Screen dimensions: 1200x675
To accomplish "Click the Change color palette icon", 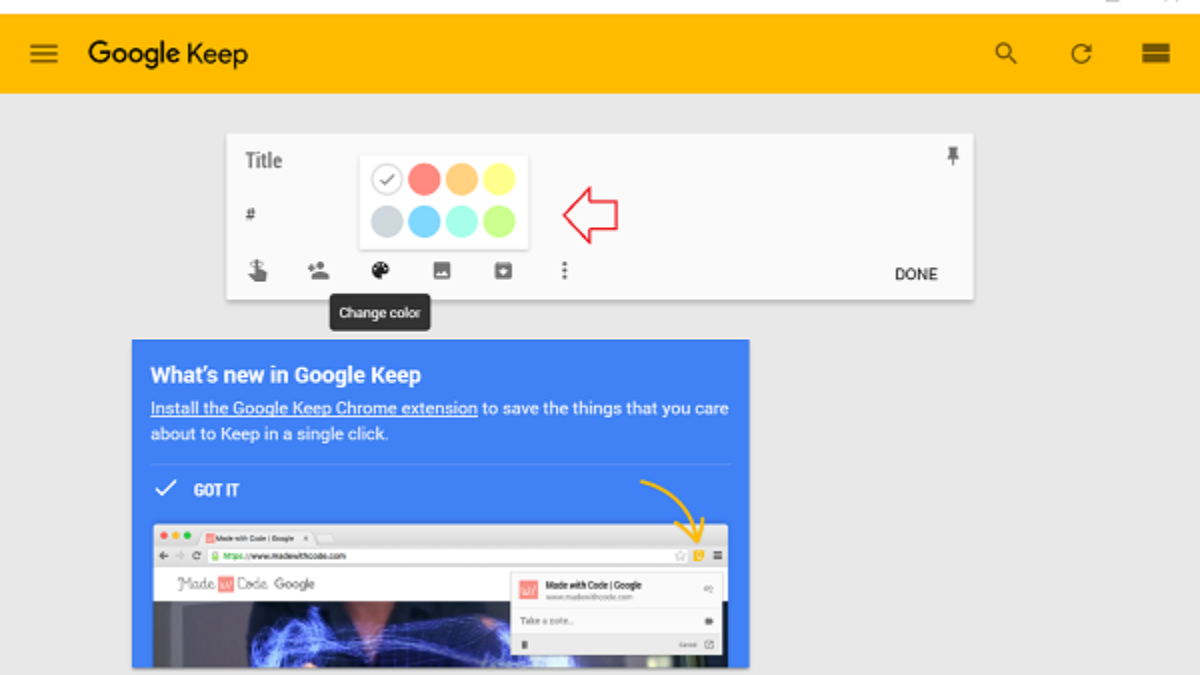I will point(380,270).
